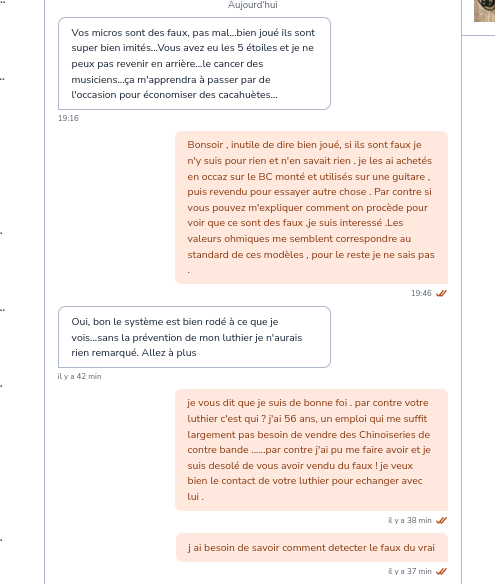This screenshot has width=495, height=584.
Task: Open the item thumbnail at top right
Action: 484,10
